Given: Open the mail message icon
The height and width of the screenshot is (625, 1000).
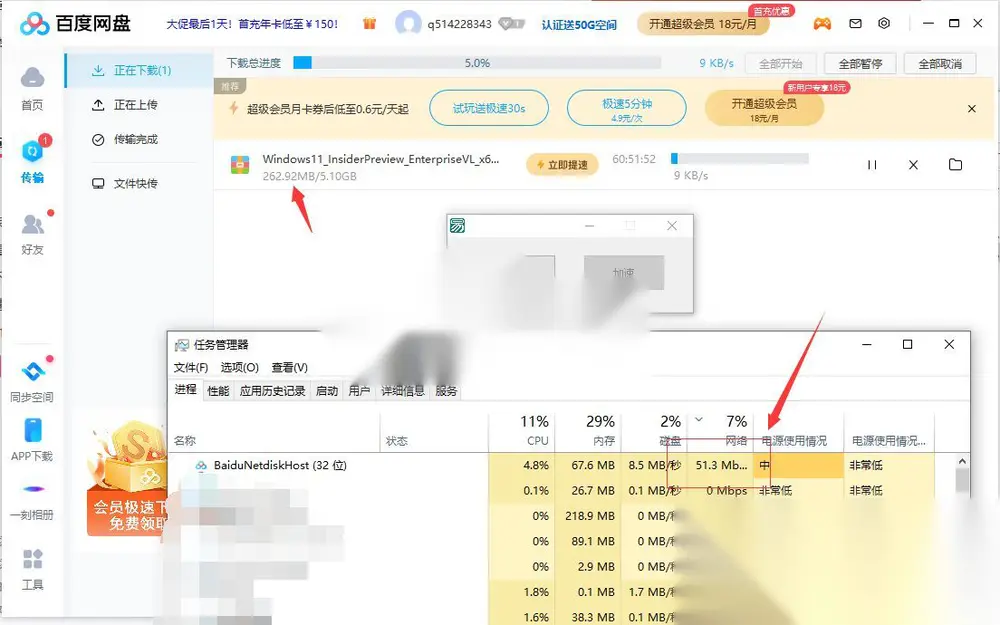Looking at the screenshot, I should 855,24.
